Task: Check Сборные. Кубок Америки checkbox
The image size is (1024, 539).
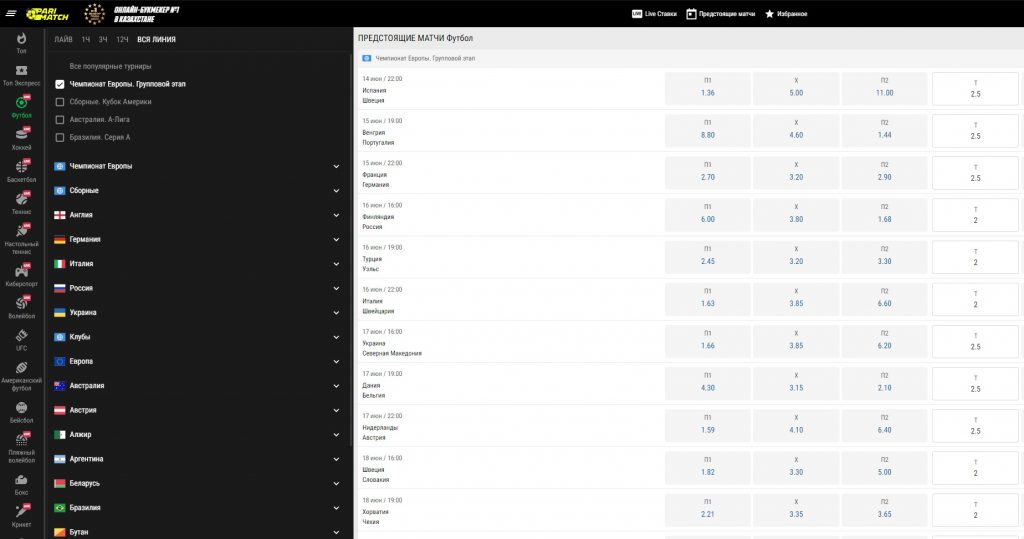Action: click(59, 102)
